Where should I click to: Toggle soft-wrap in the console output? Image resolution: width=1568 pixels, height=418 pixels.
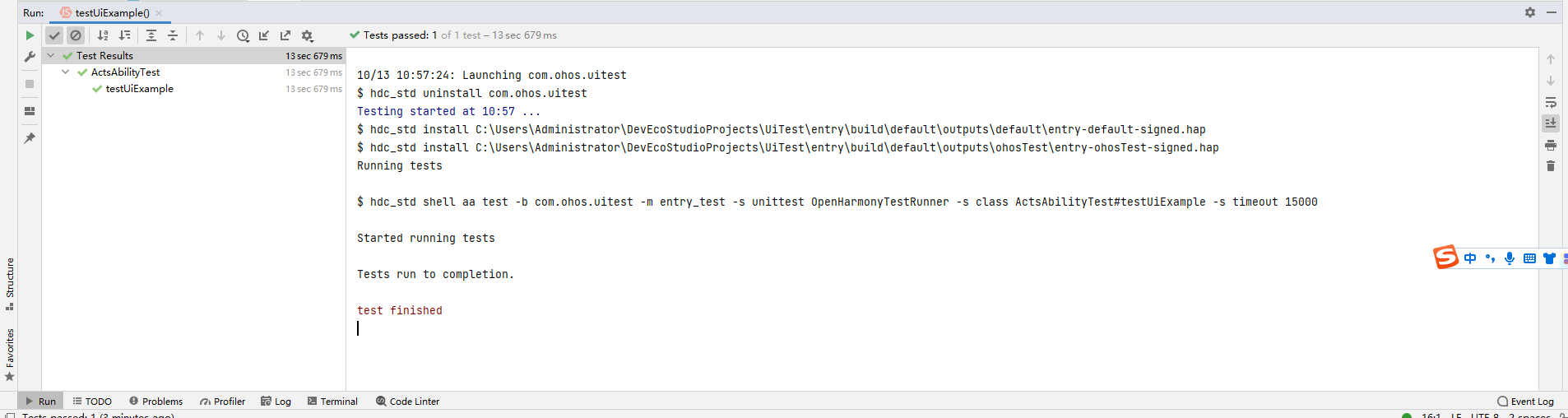click(1551, 102)
